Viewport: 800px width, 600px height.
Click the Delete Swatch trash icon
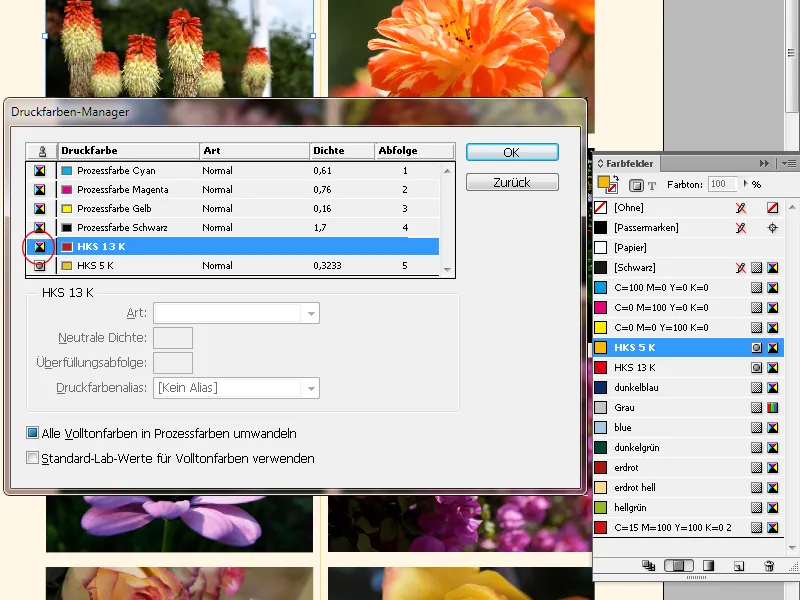[770, 565]
